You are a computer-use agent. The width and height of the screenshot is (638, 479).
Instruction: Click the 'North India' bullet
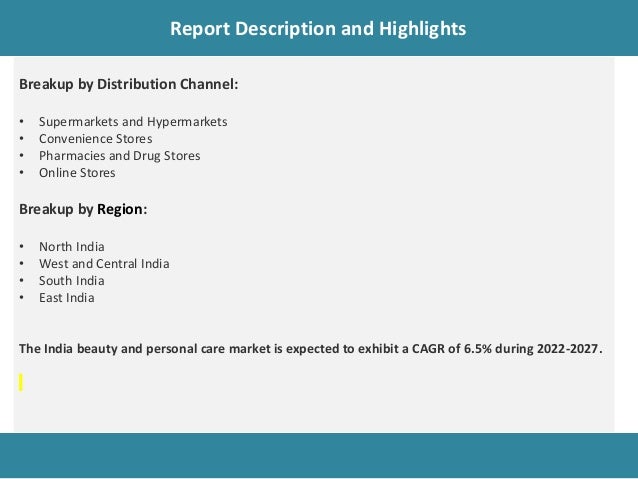pos(72,247)
